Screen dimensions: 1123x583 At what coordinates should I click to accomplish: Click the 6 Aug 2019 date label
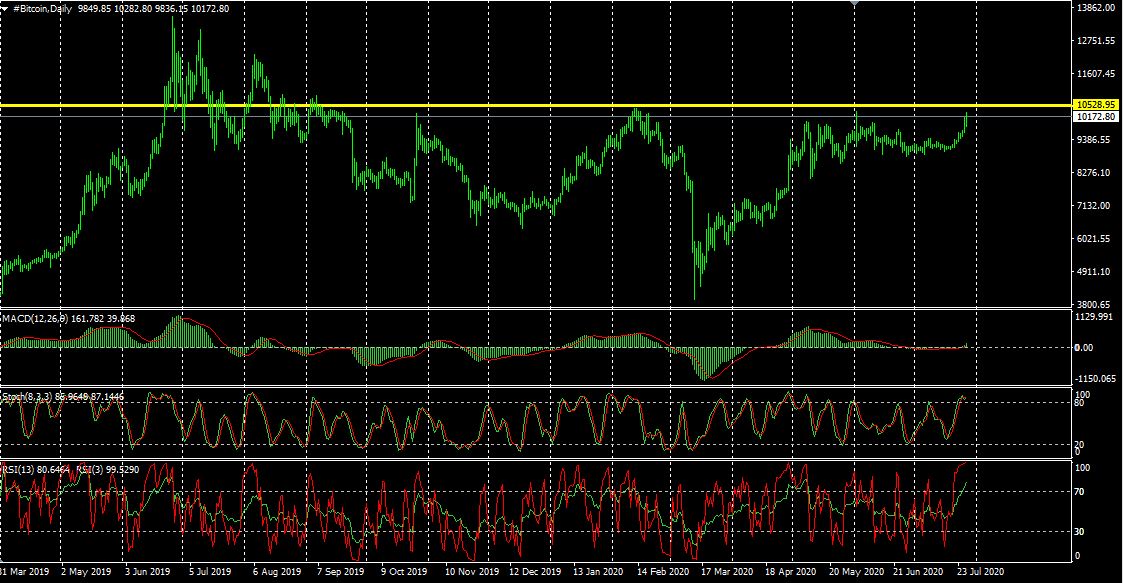pos(276,572)
